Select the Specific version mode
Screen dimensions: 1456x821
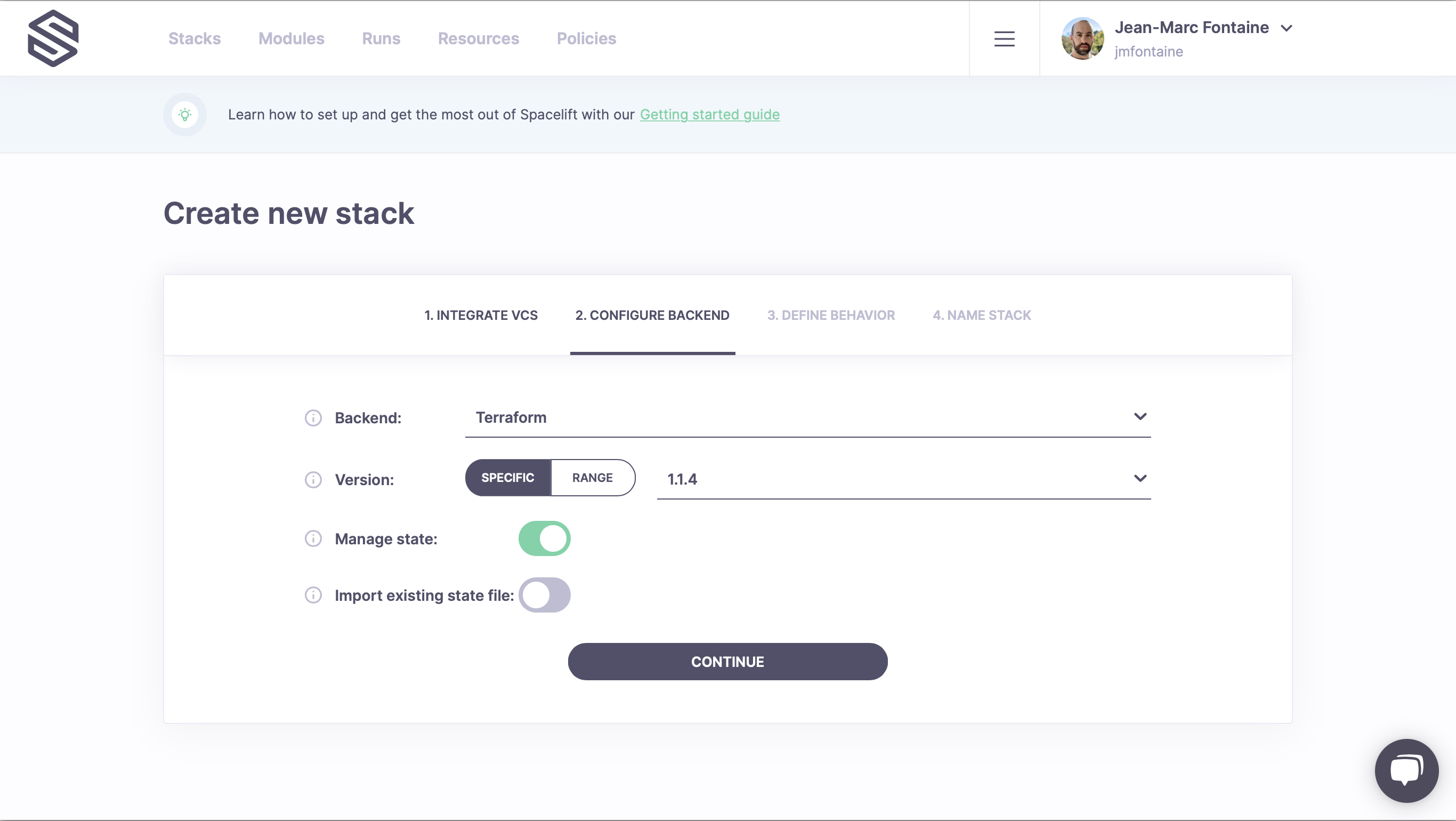pos(507,478)
